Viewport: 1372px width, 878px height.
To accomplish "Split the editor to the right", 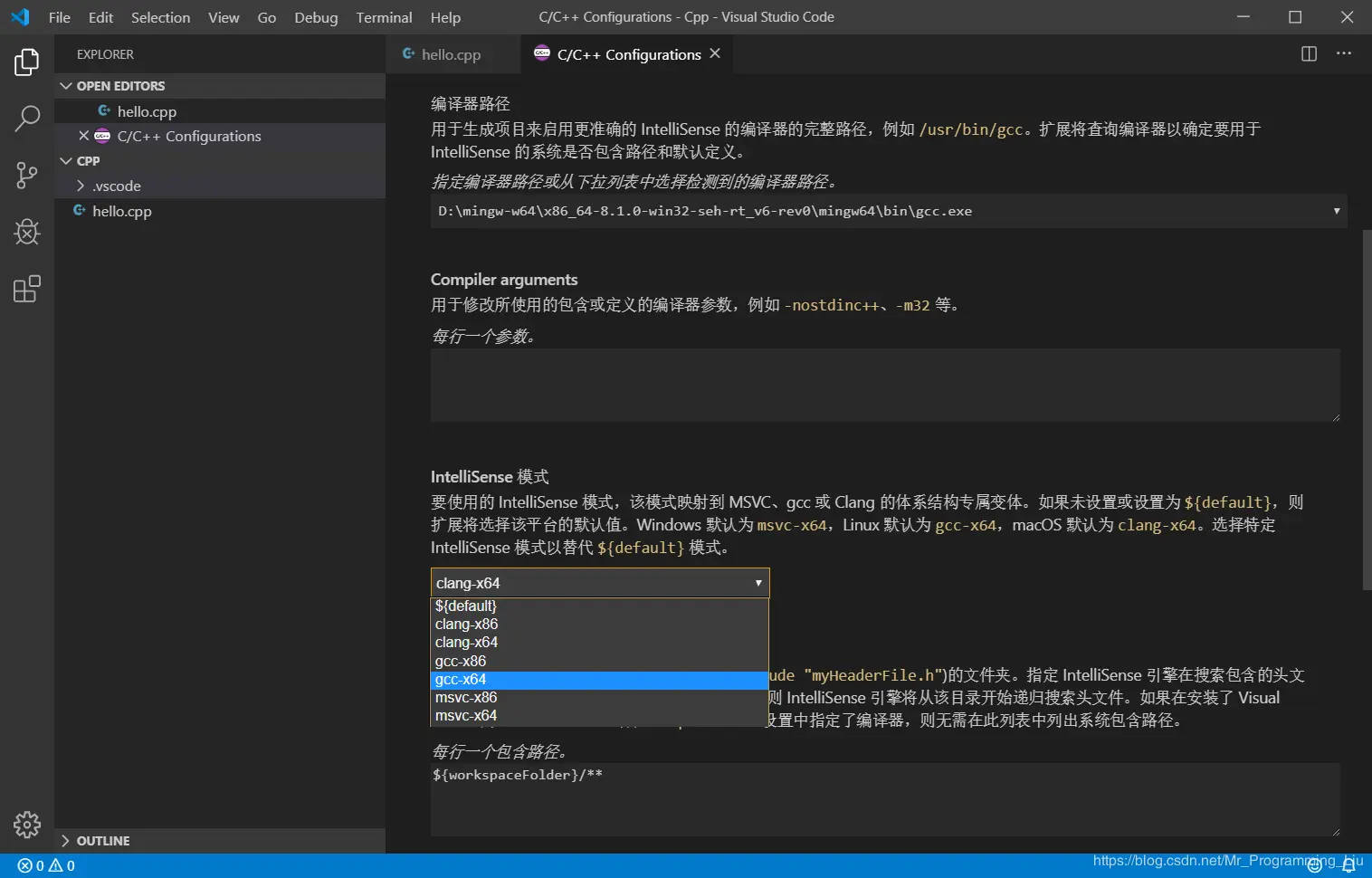I will [x=1309, y=54].
